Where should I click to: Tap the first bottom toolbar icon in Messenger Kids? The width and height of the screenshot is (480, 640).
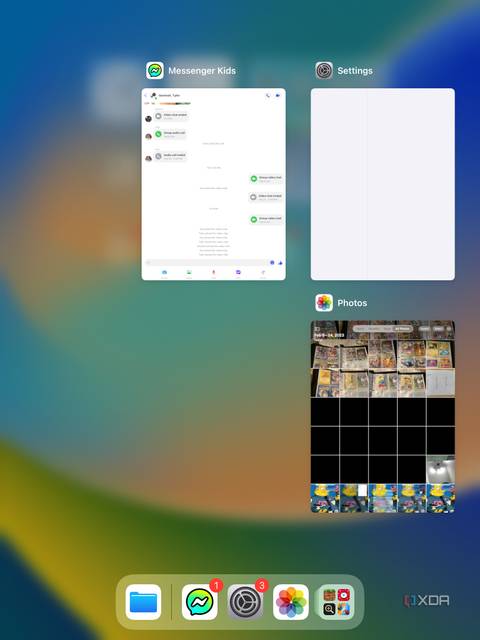coord(164,273)
